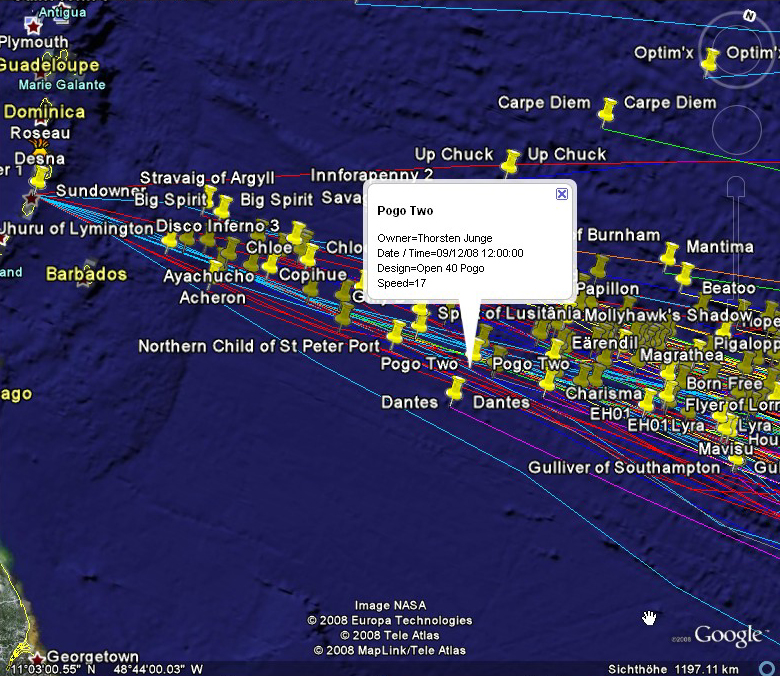Click the Georgetown city star marker
The height and width of the screenshot is (676, 780).
37,658
